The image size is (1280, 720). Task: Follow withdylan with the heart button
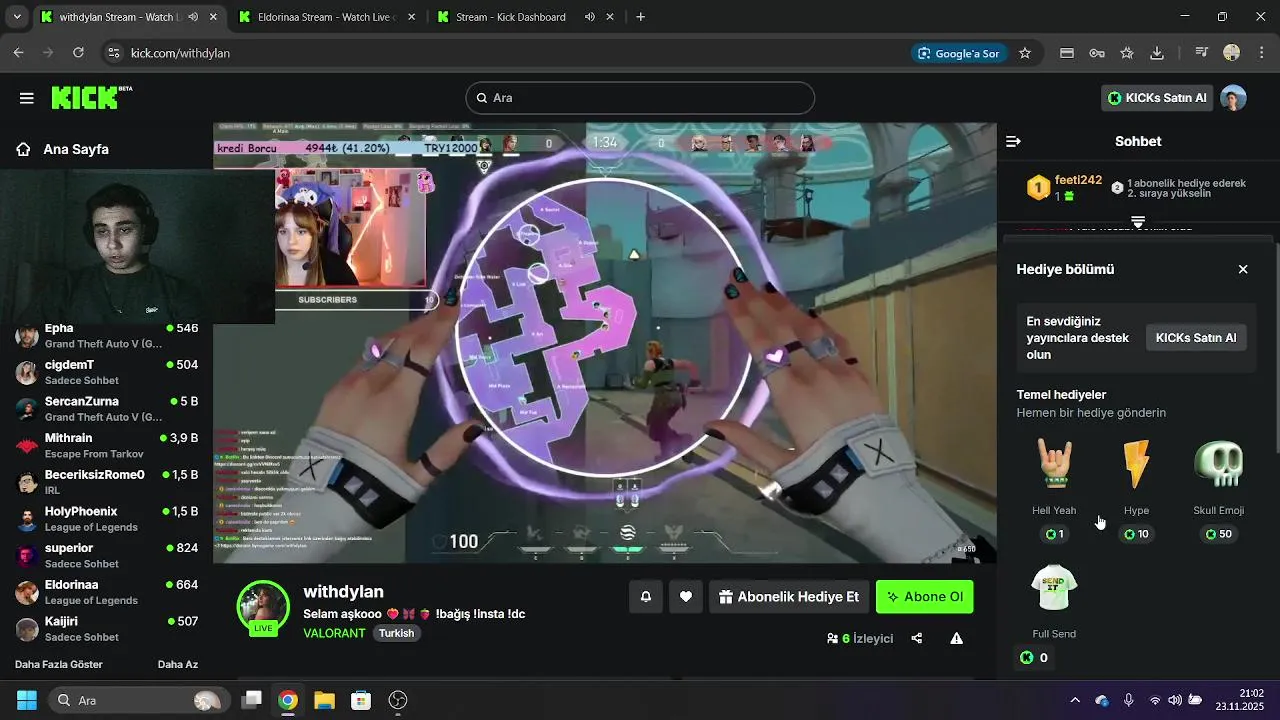(x=686, y=597)
